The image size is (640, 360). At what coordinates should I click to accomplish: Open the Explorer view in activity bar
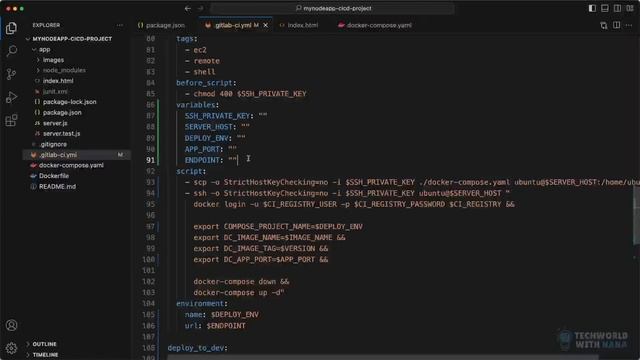click(x=11, y=28)
